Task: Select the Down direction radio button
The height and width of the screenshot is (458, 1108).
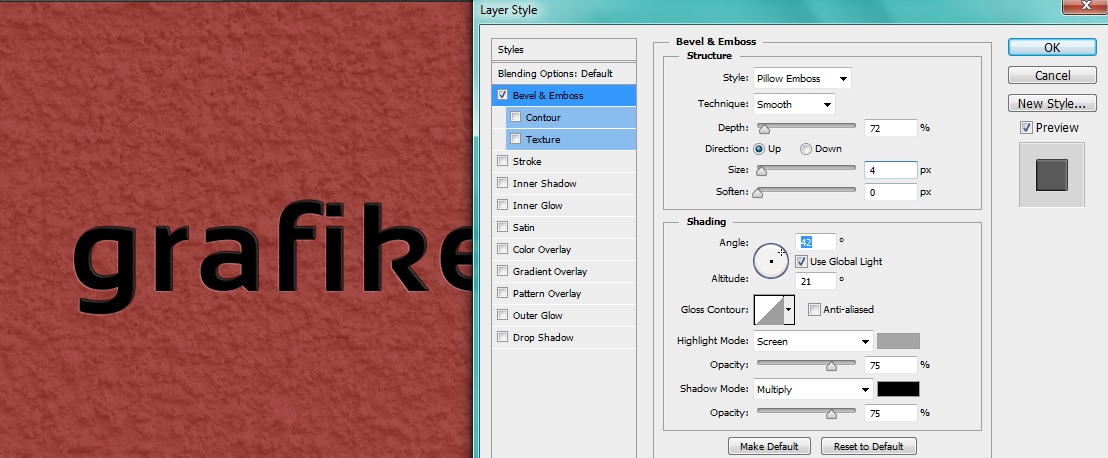Action: (806, 148)
